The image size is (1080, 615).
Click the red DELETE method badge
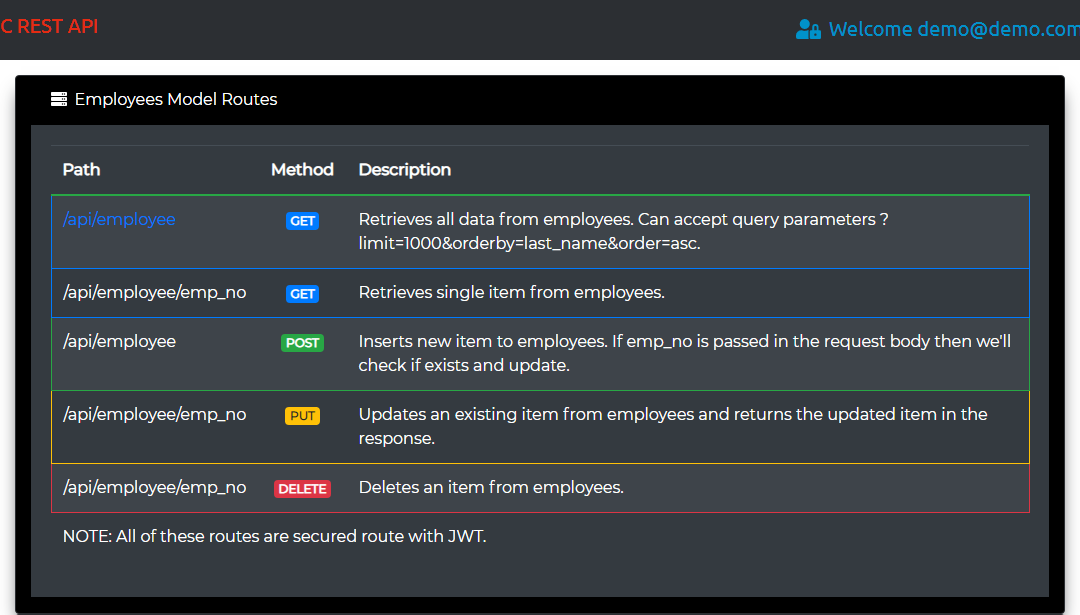tap(302, 489)
